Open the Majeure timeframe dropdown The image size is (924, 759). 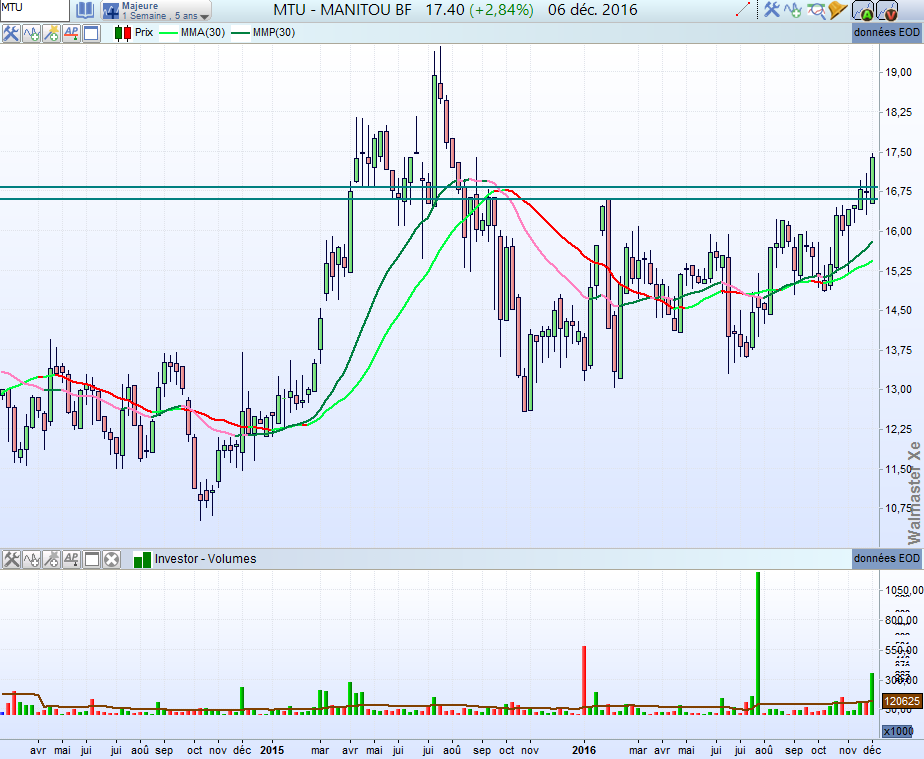coord(156,11)
